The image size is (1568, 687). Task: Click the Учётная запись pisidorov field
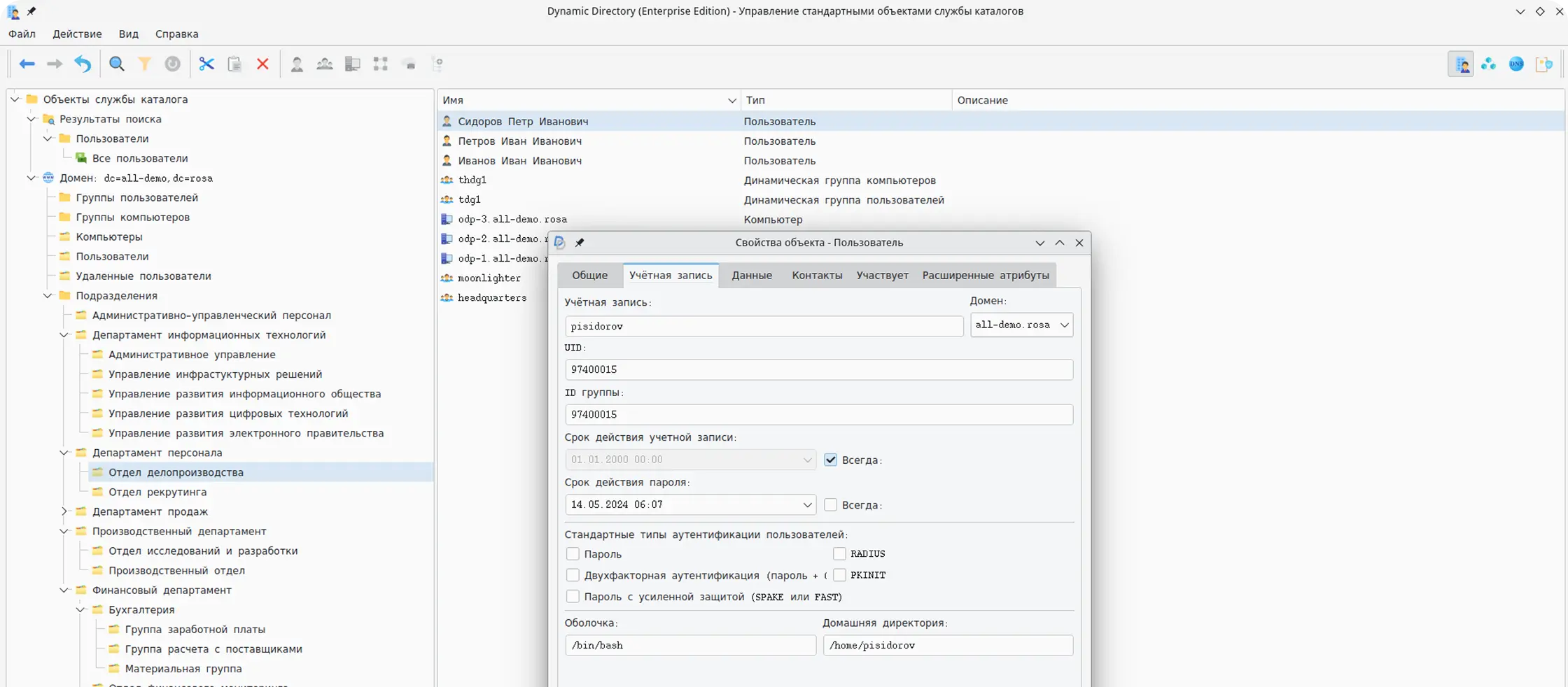[764, 326]
